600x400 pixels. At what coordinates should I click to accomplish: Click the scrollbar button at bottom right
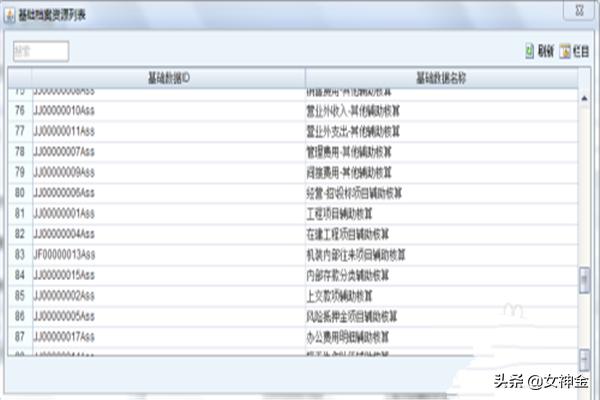[584, 359]
